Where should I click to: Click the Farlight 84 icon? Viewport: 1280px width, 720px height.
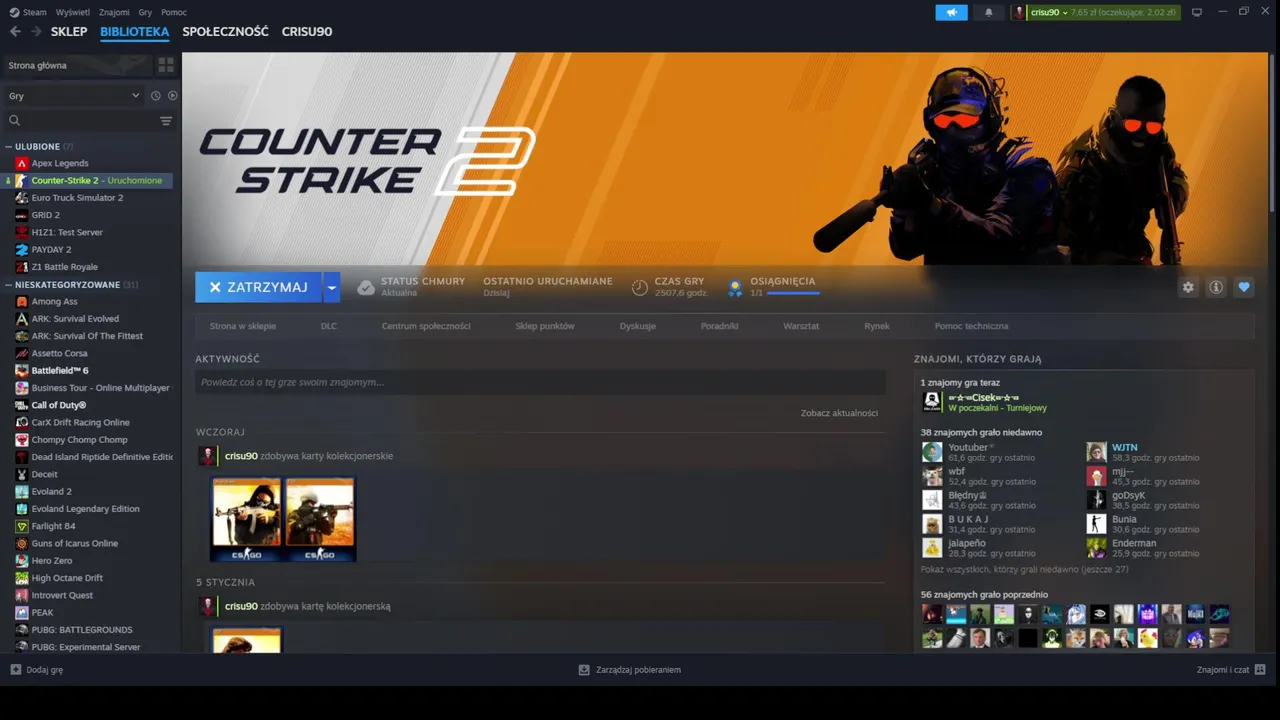(x=22, y=526)
